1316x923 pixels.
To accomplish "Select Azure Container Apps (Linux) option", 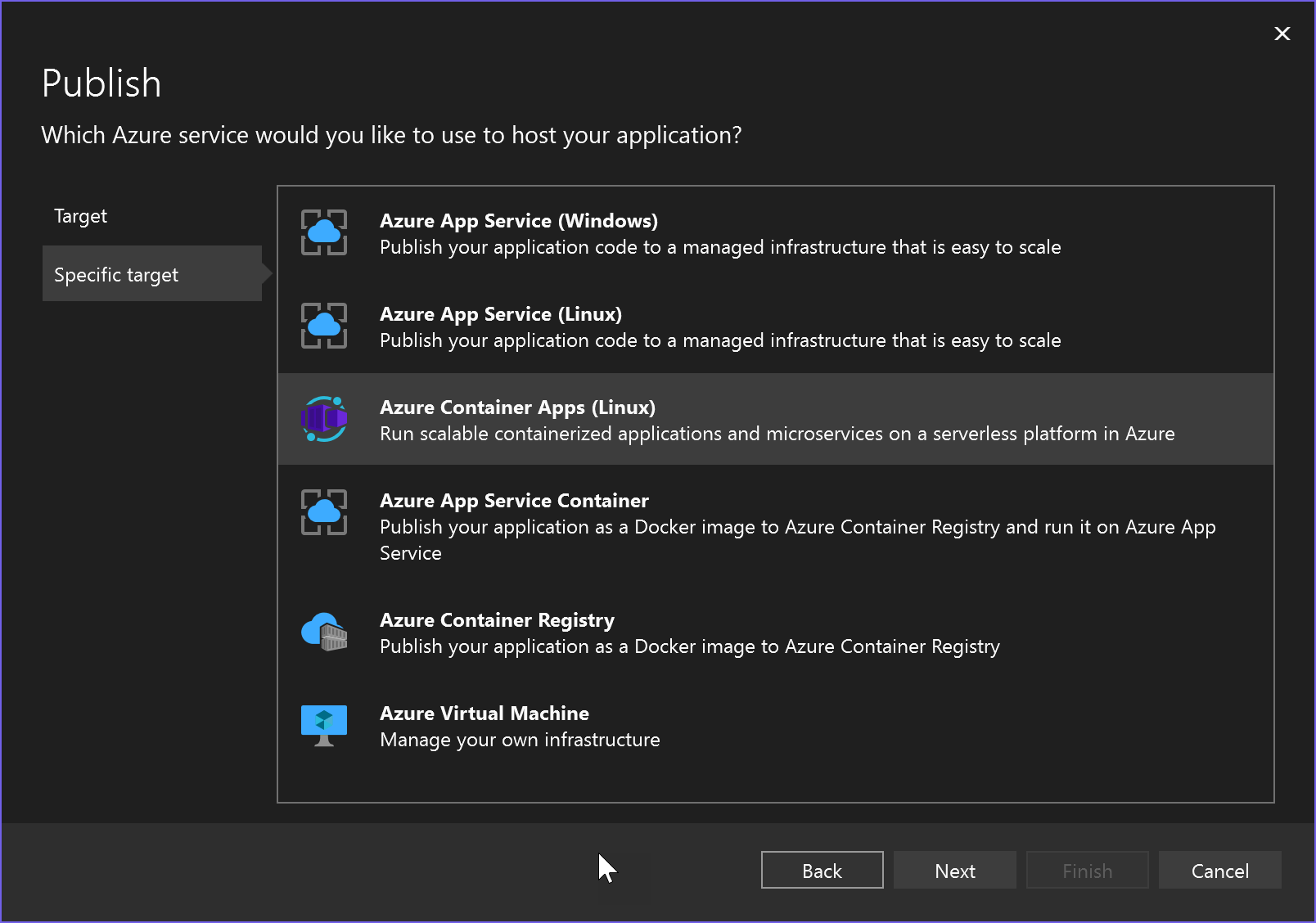I will coord(720,420).
